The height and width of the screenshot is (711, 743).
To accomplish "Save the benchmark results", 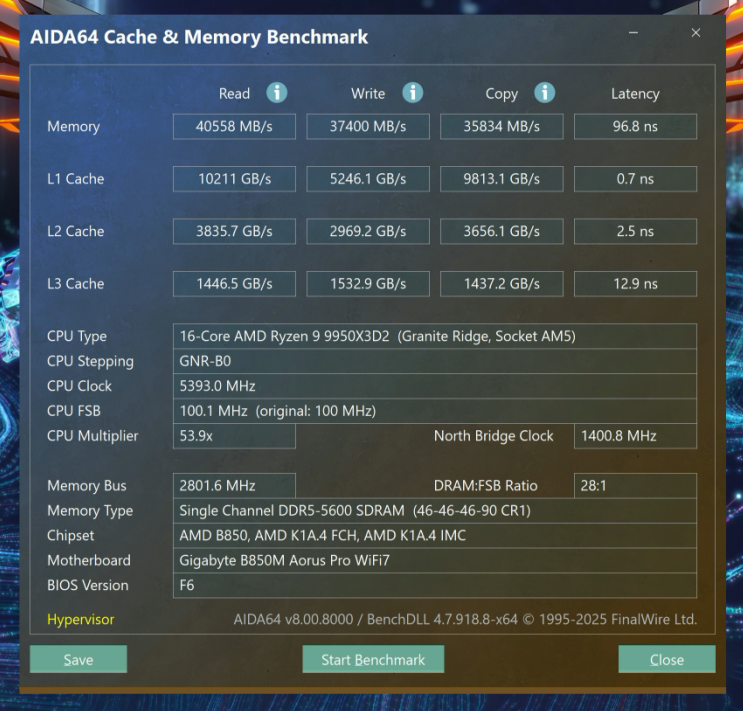I will 78,659.
